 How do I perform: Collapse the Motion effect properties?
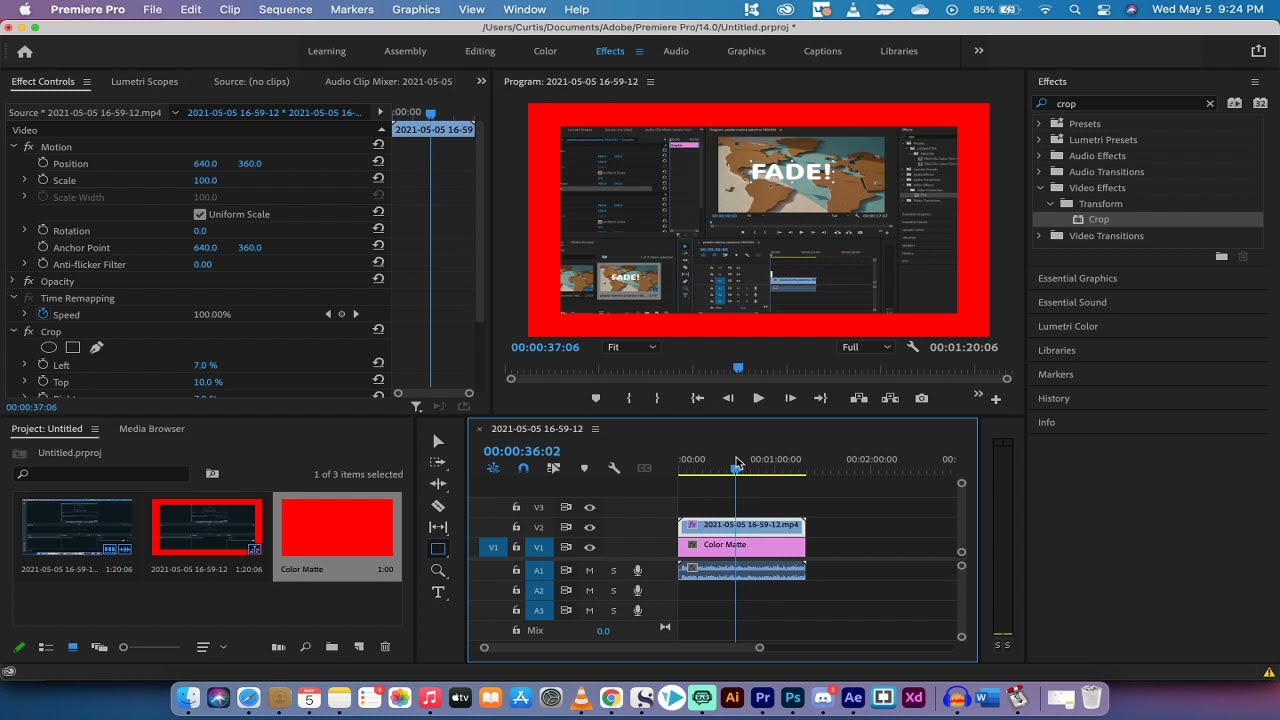[x=14, y=147]
